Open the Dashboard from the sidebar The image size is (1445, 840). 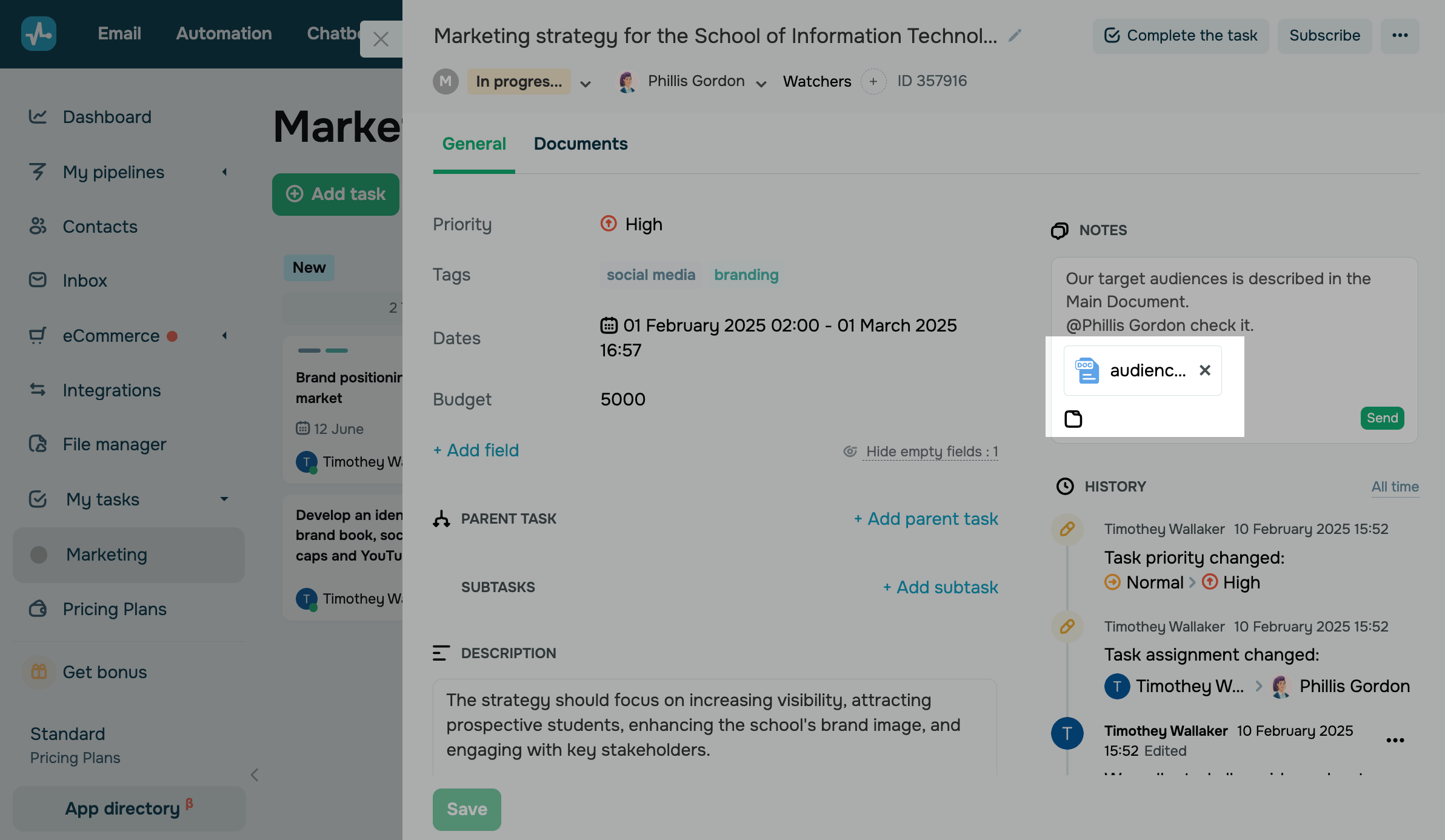(107, 117)
